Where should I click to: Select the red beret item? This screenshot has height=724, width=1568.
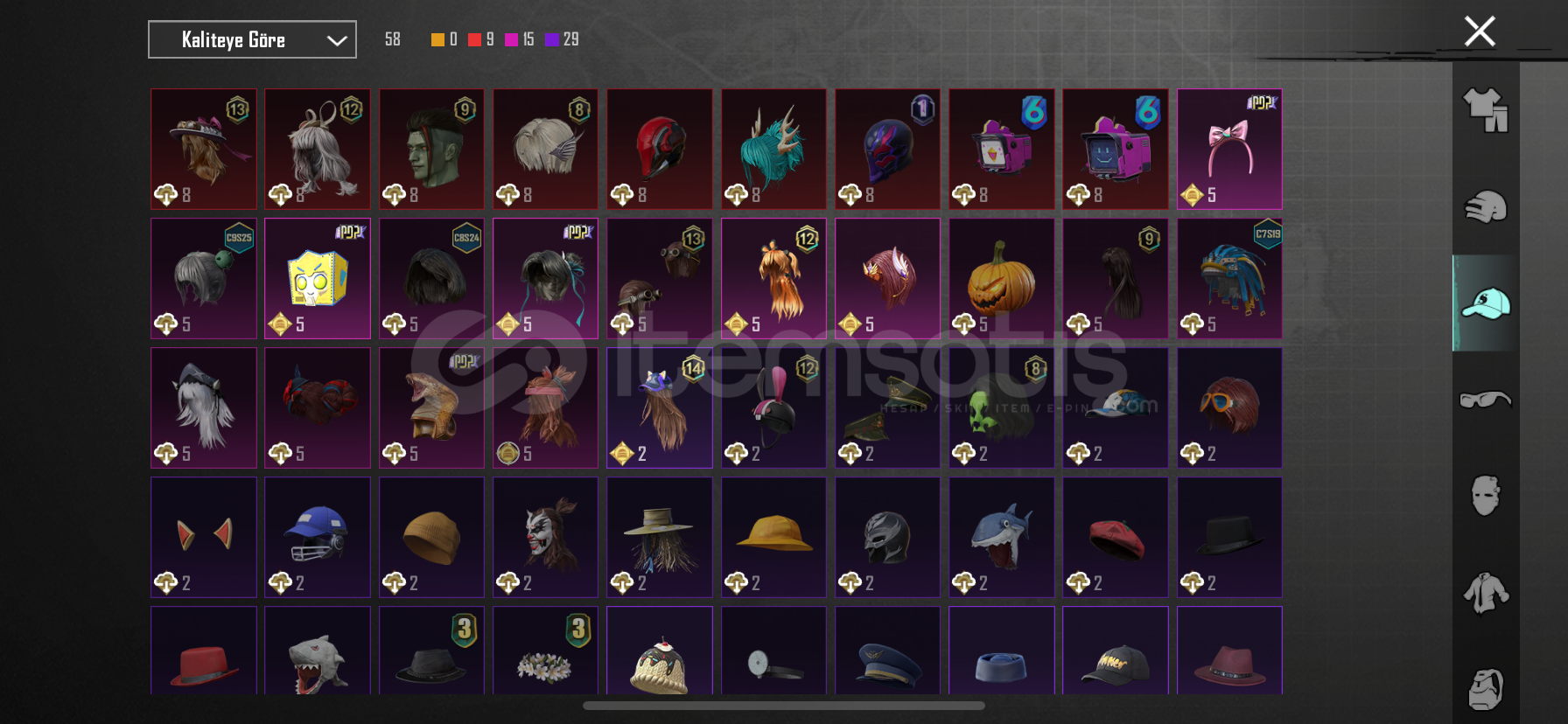pyautogui.click(x=1116, y=537)
